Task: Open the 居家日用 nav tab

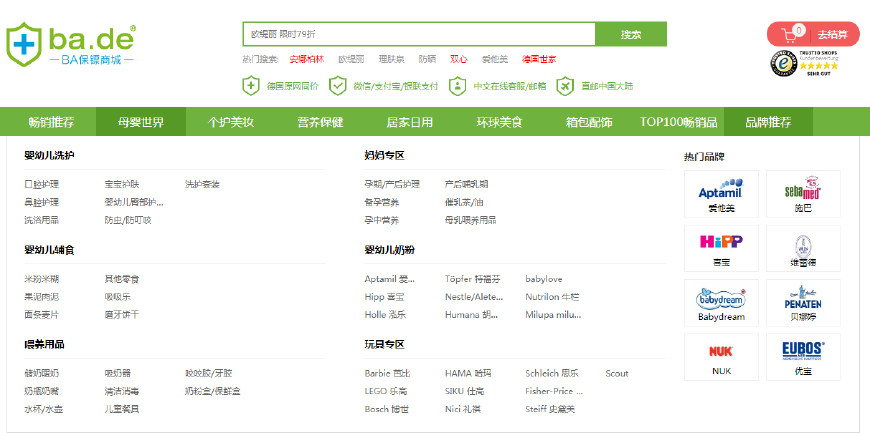Action: (409, 122)
